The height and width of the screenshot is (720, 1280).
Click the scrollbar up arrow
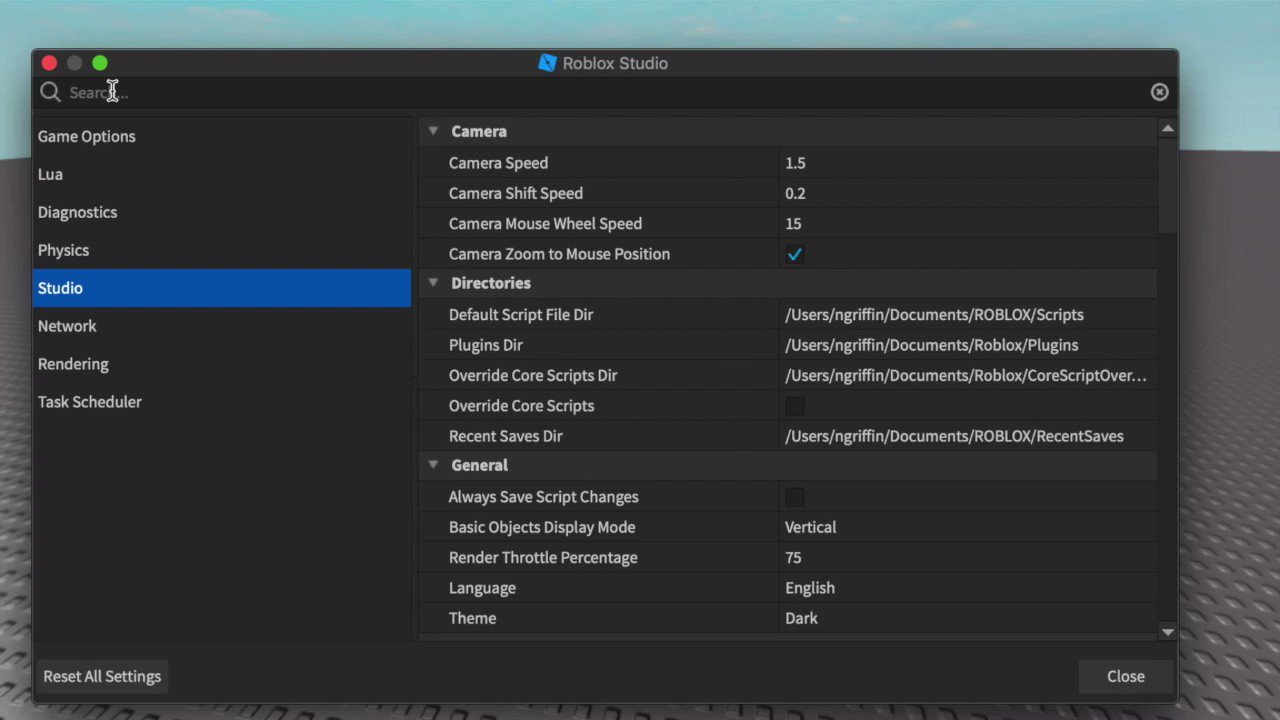pyautogui.click(x=1167, y=129)
